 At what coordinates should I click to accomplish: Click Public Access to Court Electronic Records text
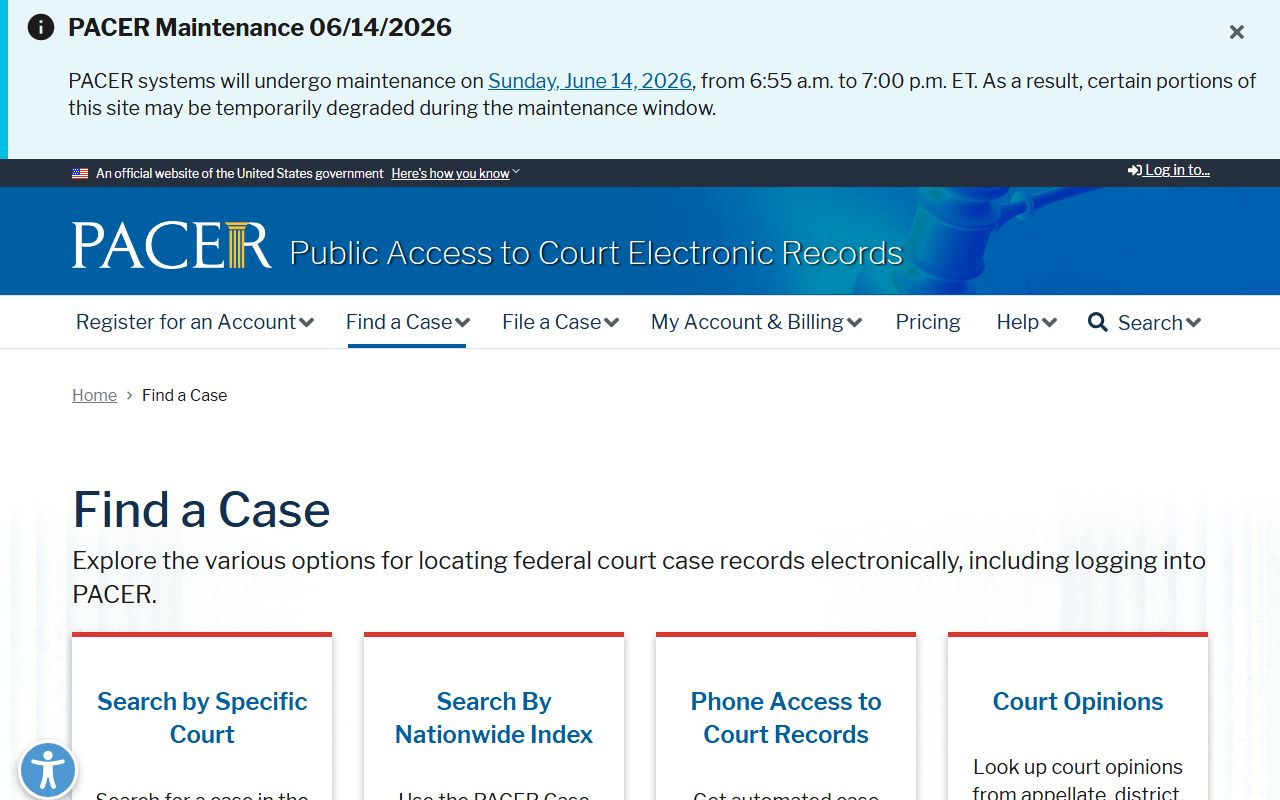(596, 252)
